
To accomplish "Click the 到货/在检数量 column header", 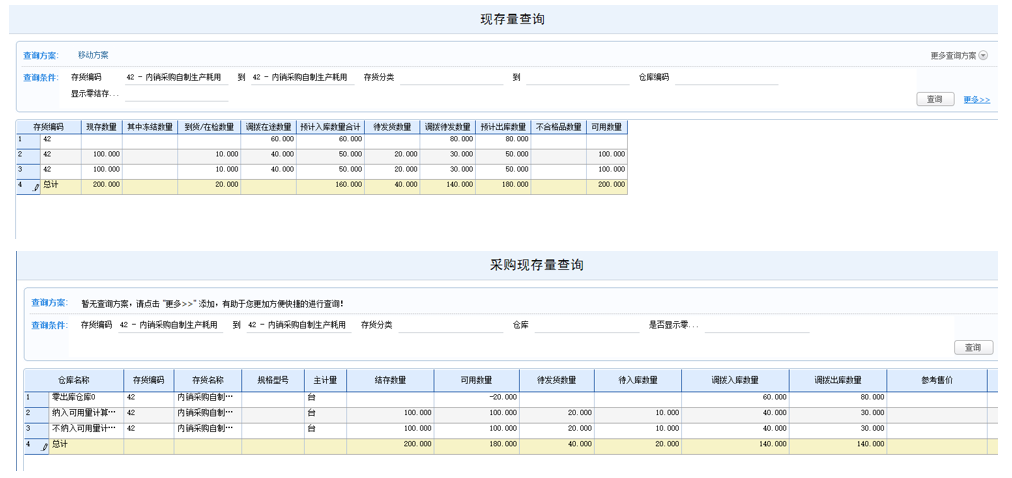I will click(209, 127).
